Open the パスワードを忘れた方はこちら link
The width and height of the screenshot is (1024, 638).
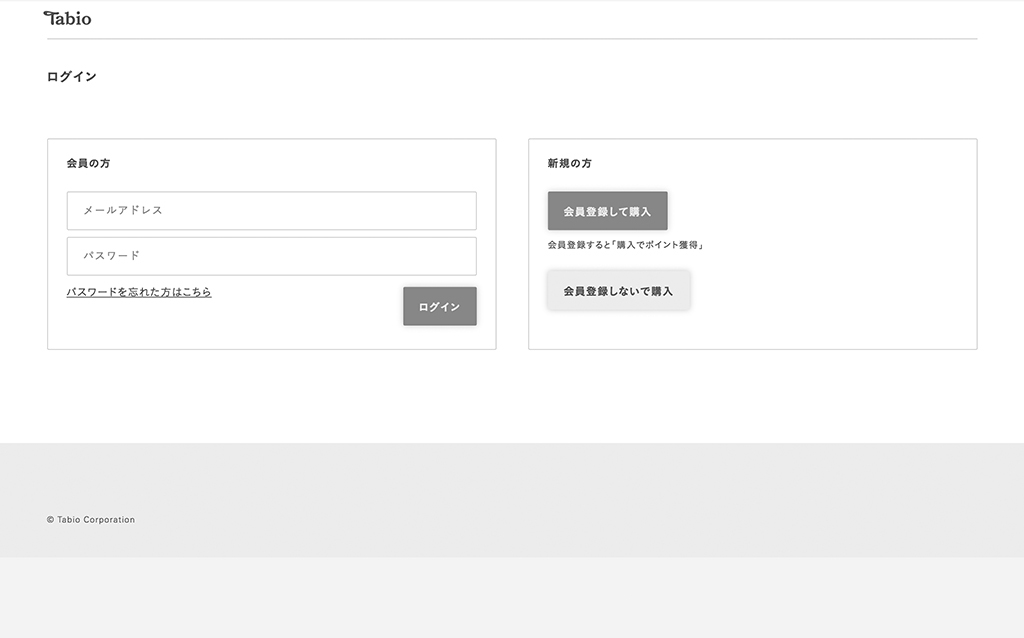tap(139, 292)
